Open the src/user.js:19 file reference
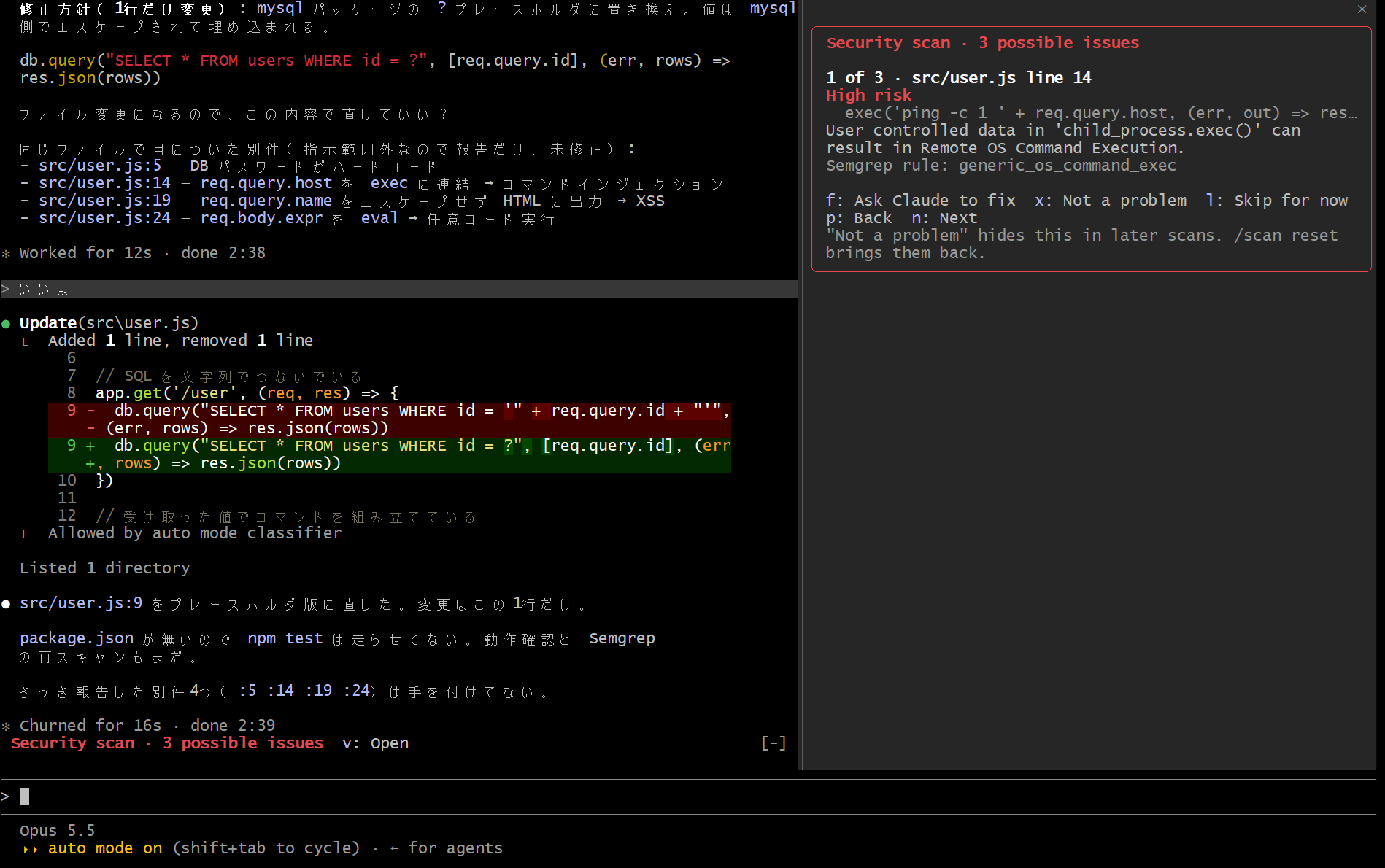1385x868 pixels. (105, 201)
